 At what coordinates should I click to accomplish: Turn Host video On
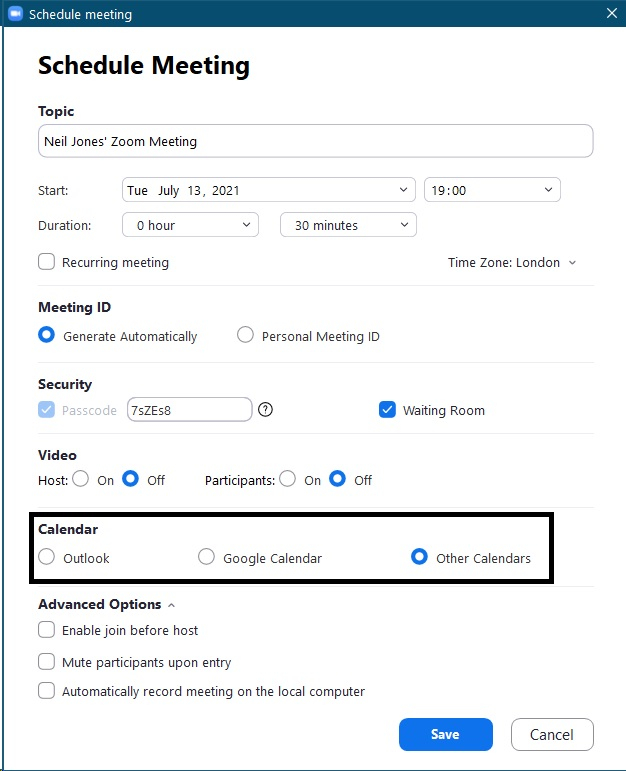[81, 478]
